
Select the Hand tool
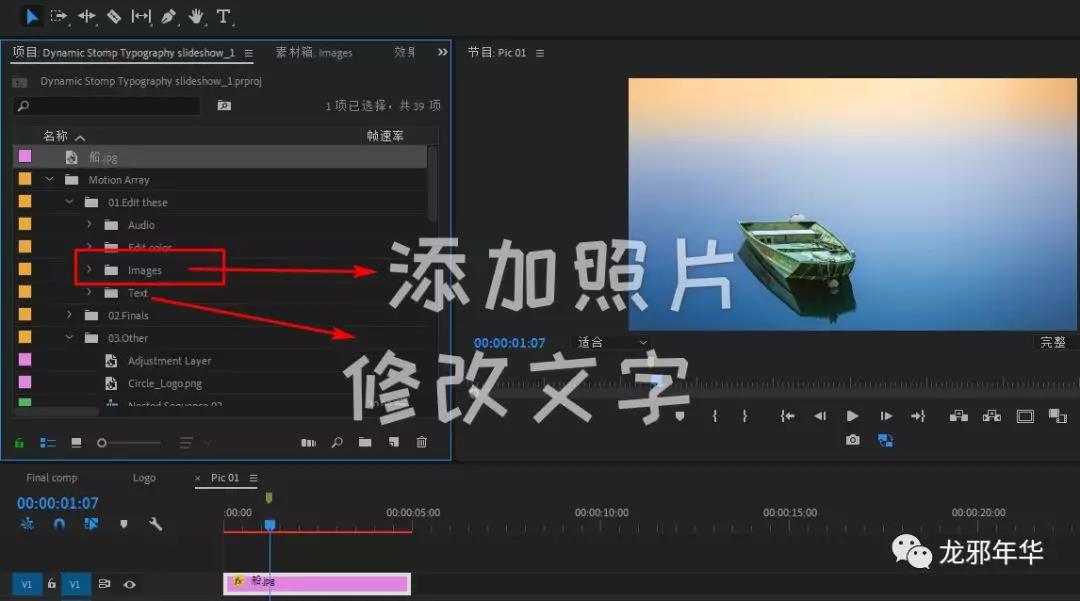click(x=196, y=16)
